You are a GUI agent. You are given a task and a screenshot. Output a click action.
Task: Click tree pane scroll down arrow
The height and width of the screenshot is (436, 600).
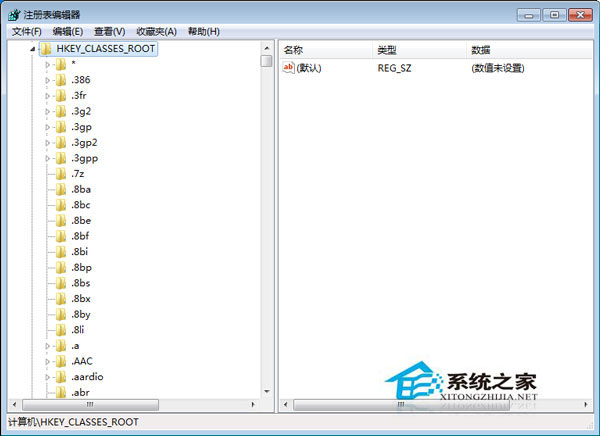267,392
